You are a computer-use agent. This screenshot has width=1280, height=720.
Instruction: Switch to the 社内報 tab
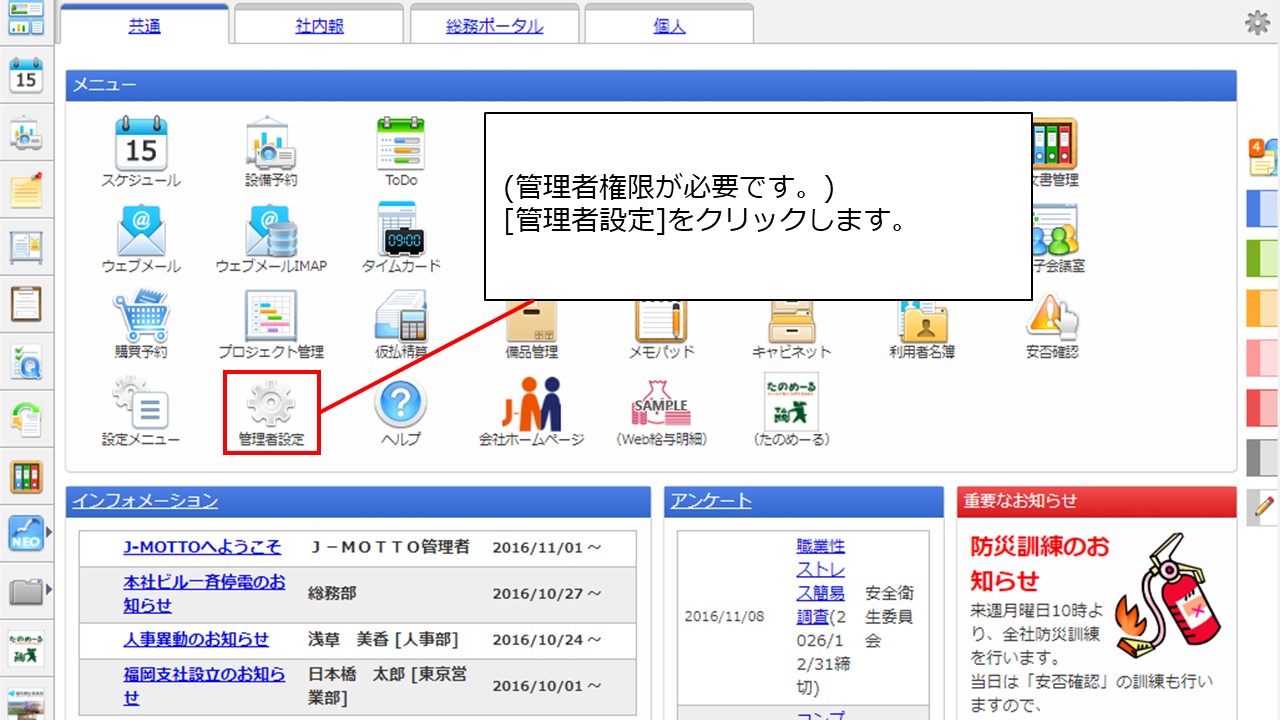(318, 25)
